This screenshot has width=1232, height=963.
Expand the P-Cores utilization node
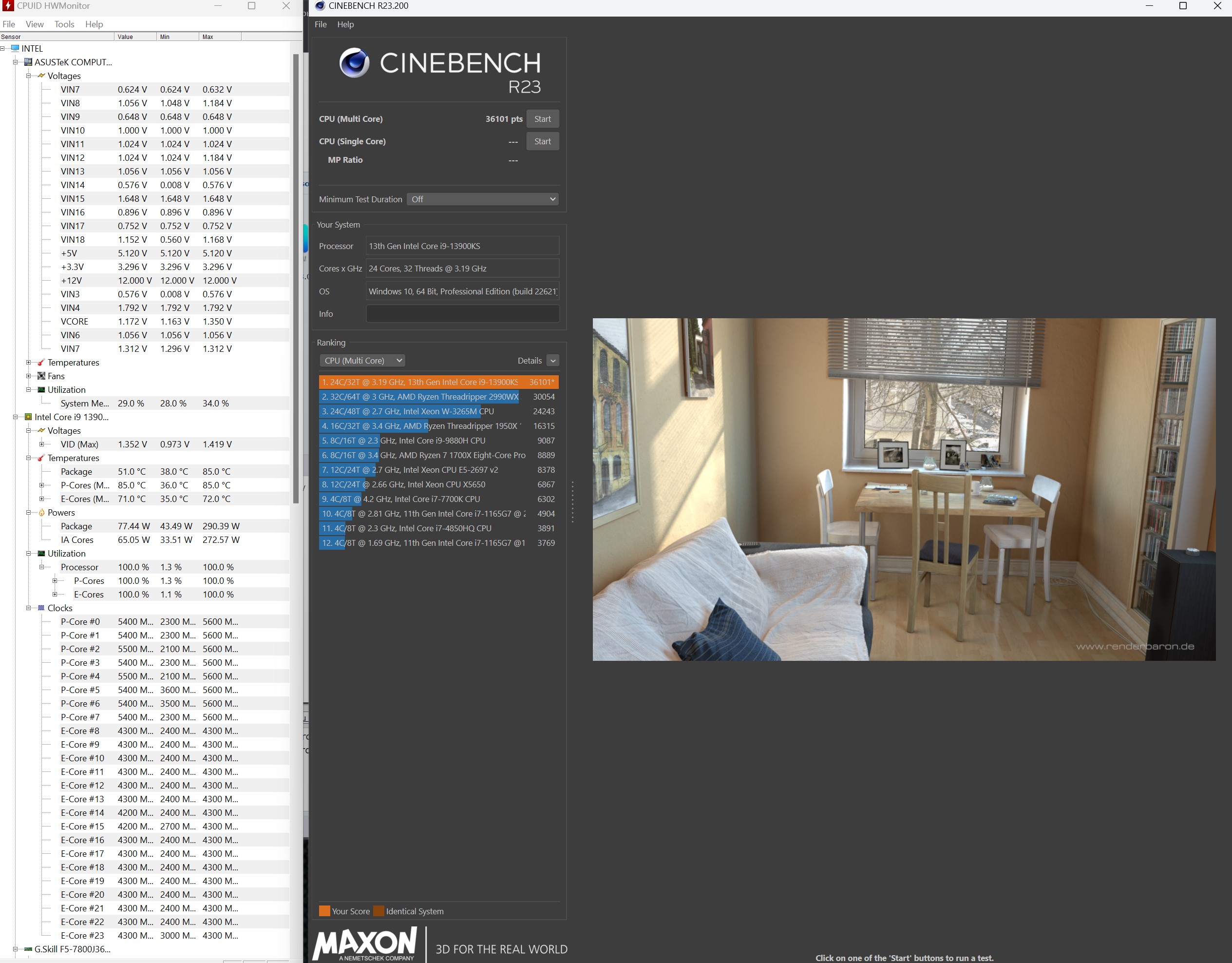coord(55,581)
